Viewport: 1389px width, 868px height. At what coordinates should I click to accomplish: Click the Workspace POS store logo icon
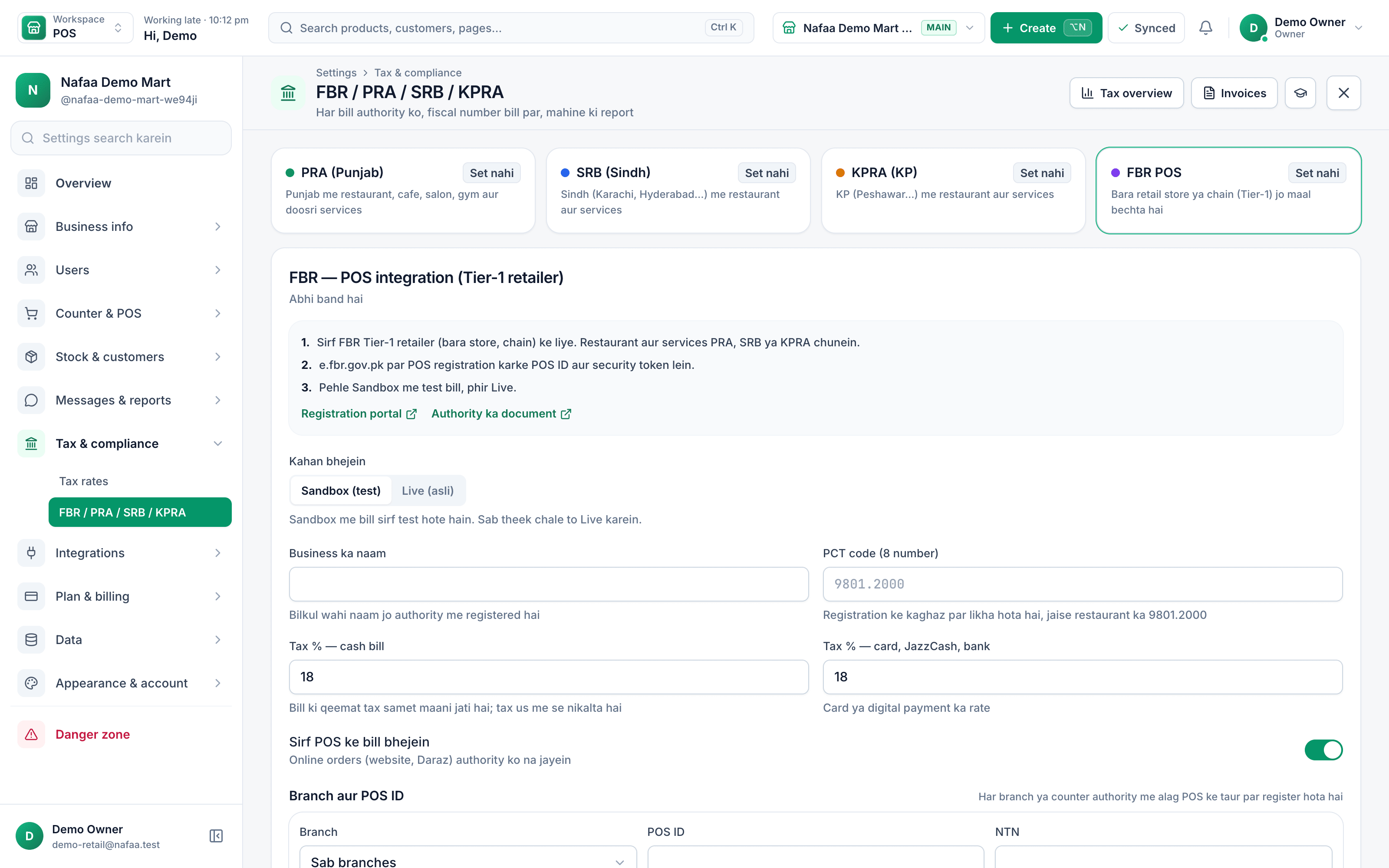pos(33,27)
